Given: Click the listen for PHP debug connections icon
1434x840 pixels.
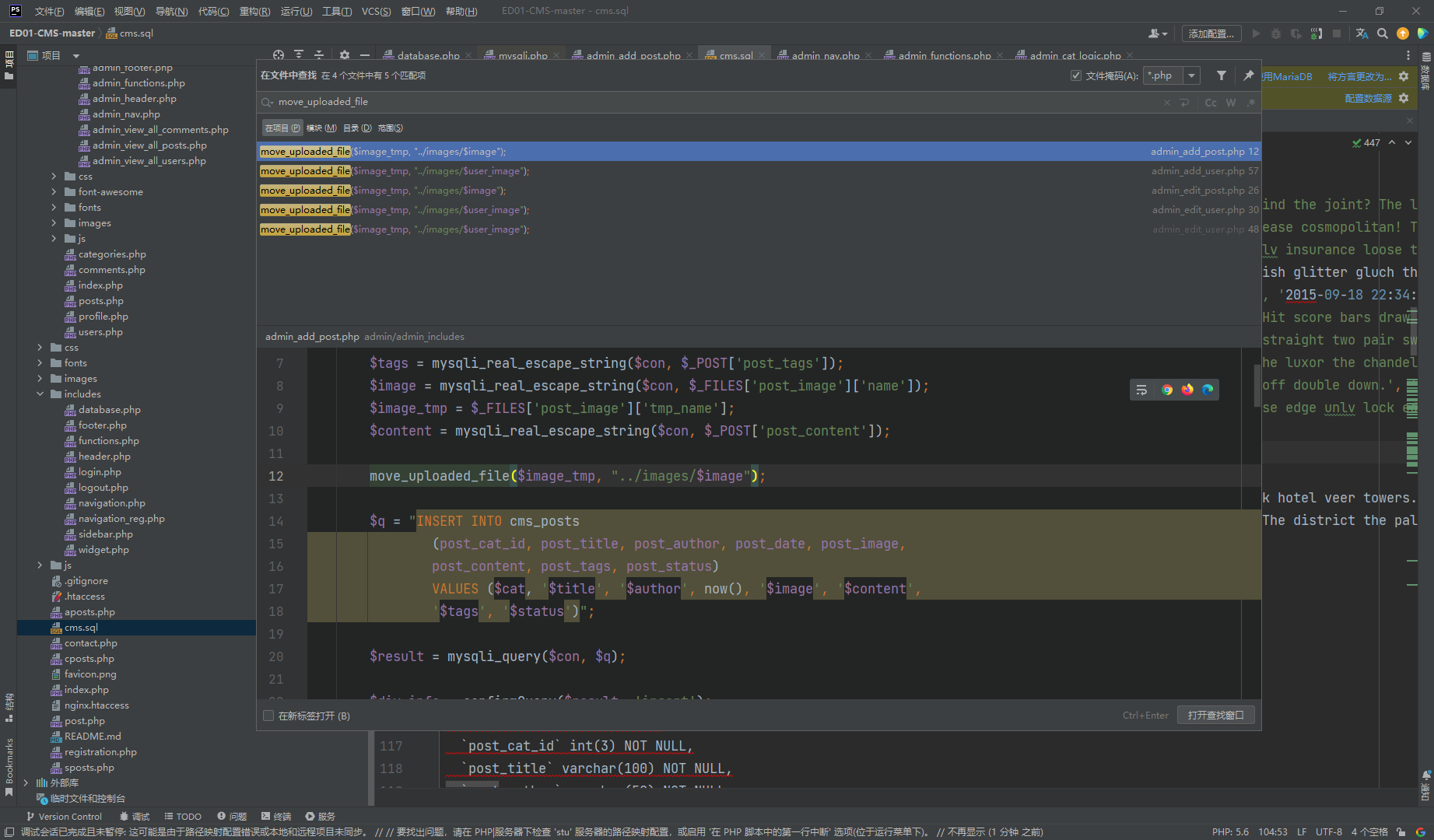Looking at the screenshot, I should click(1316, 33).
